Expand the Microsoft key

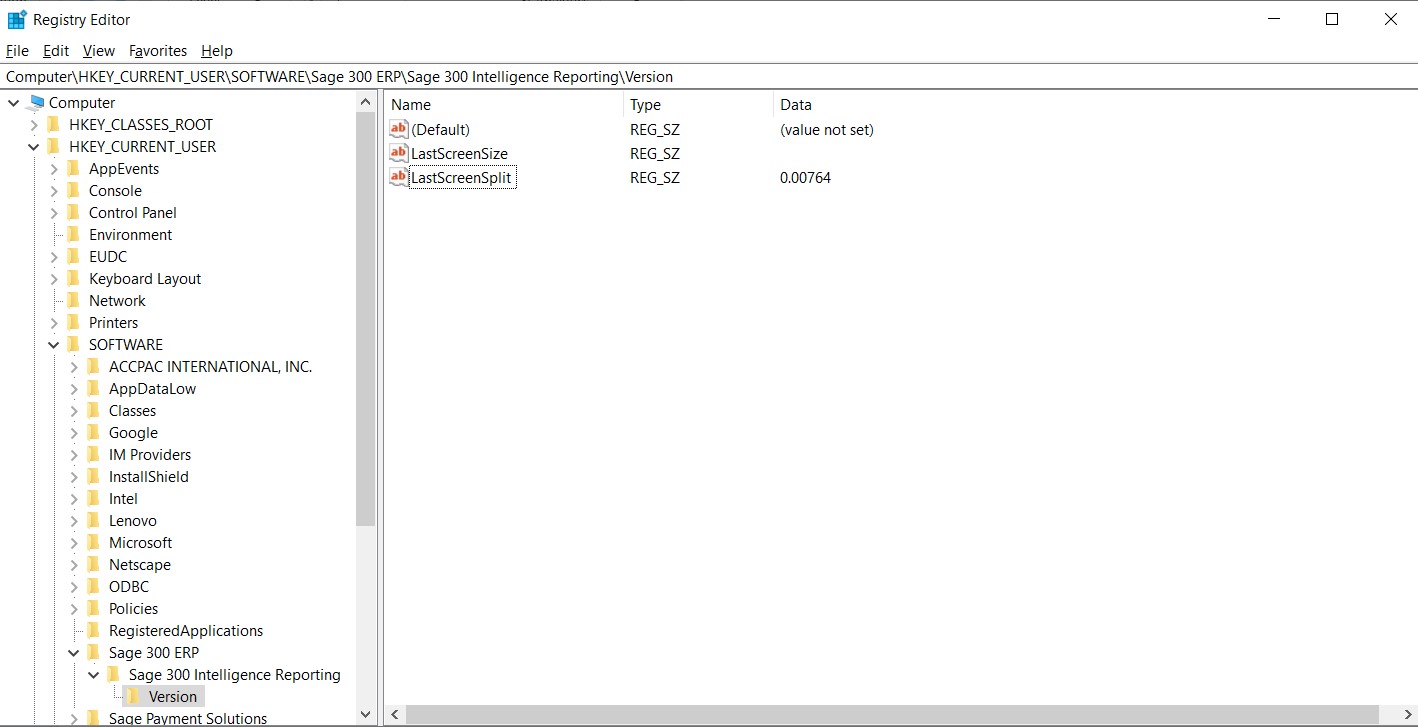tap(74, 543)
